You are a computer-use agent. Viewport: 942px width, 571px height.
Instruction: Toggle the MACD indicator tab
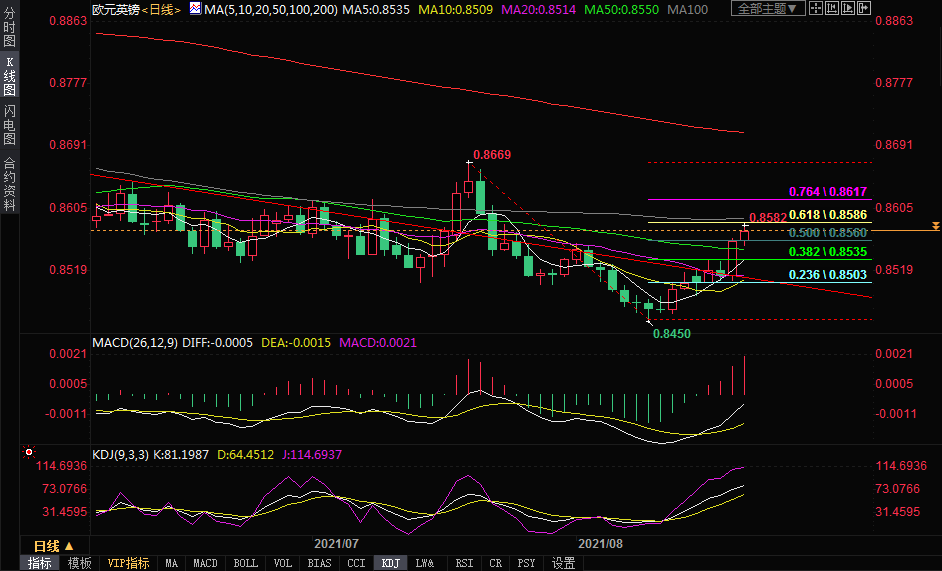pyautogui.click(x=205, y=563)
